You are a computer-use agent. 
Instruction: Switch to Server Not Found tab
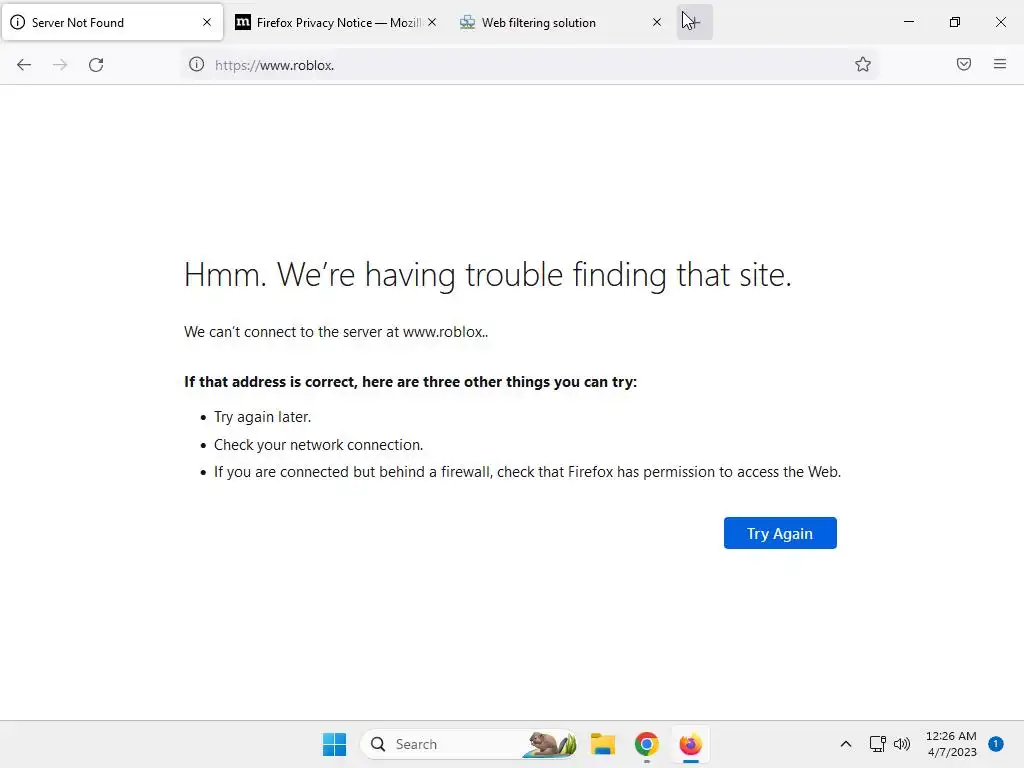tap(112, 22)
